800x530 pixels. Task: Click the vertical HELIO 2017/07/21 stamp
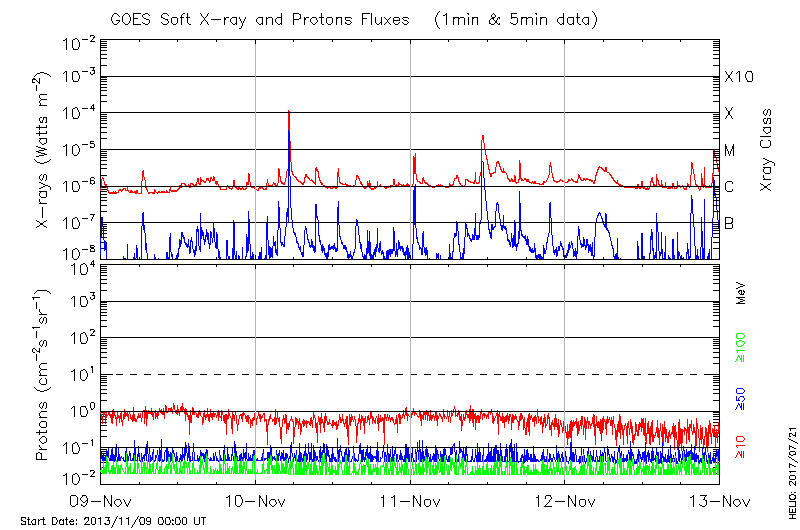[x=790, y=469]
